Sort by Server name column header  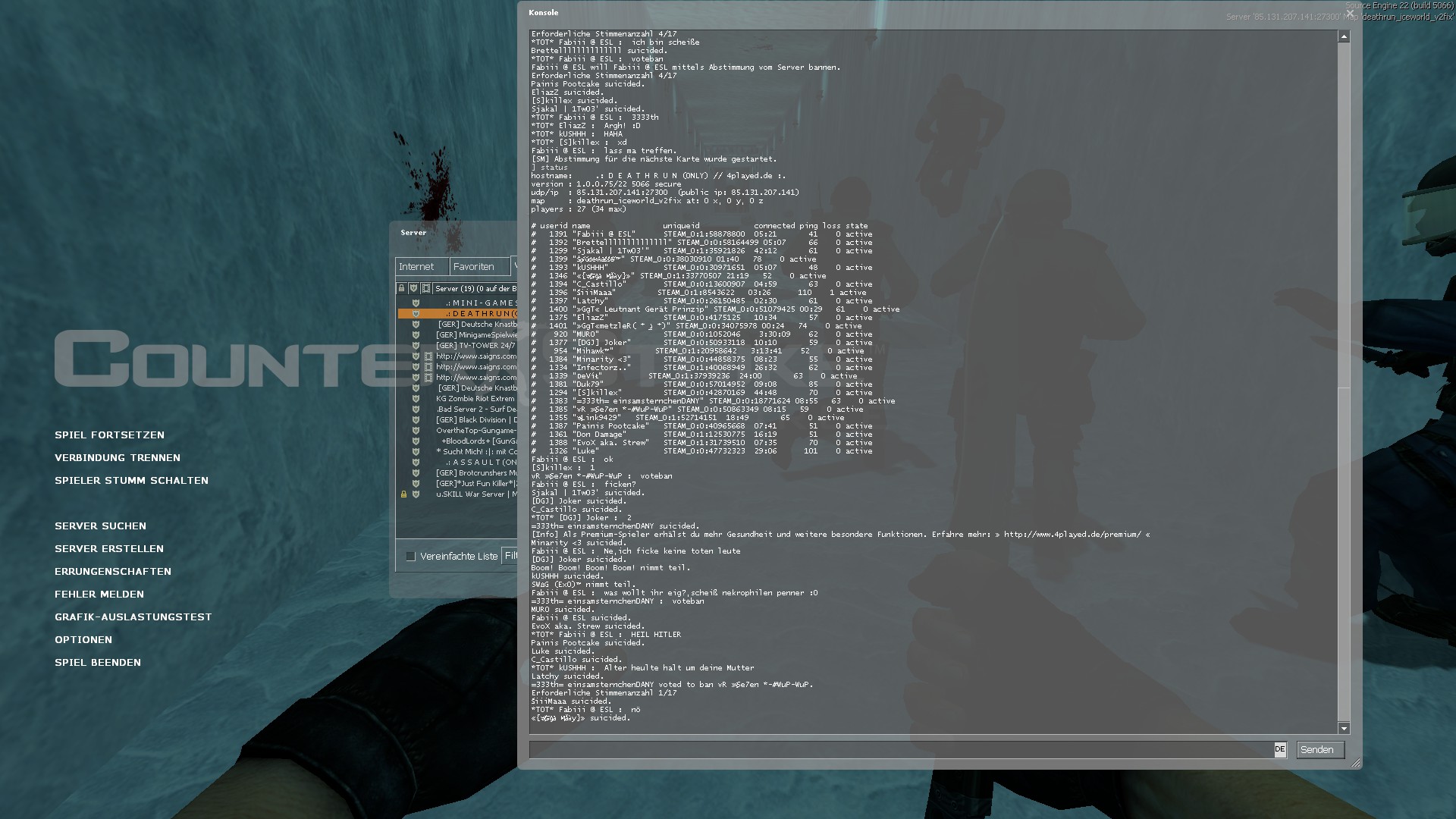tap(475, 288)
